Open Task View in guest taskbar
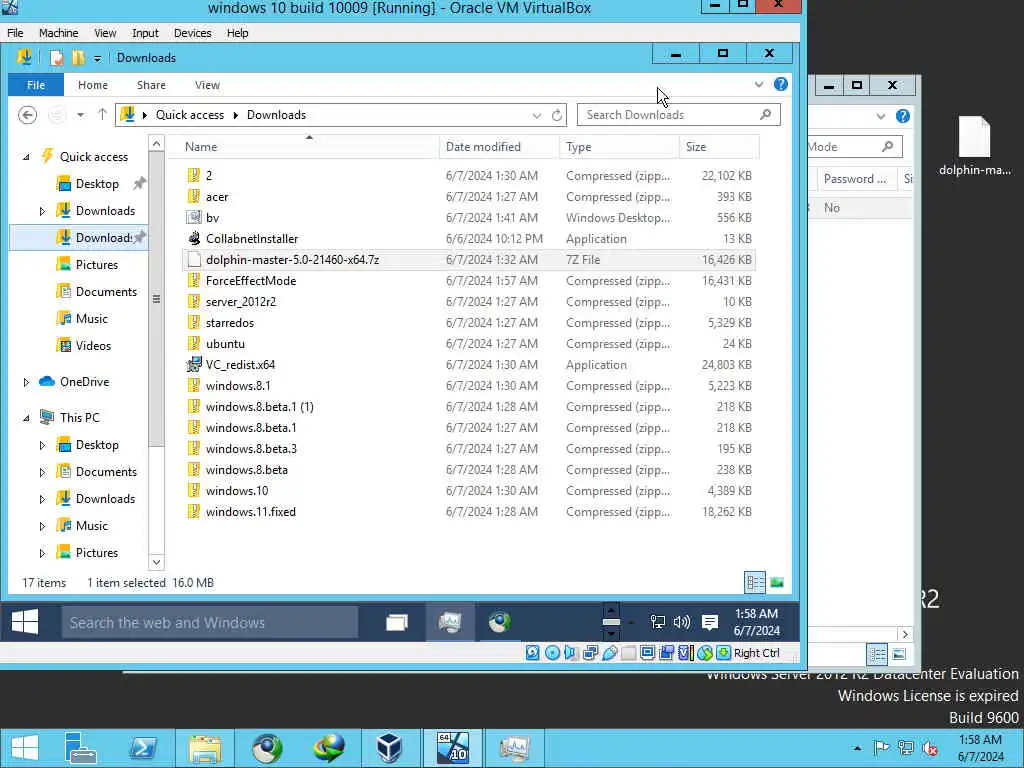The height and width of the screenshot is (768, 1024). (x=396, y=622)
